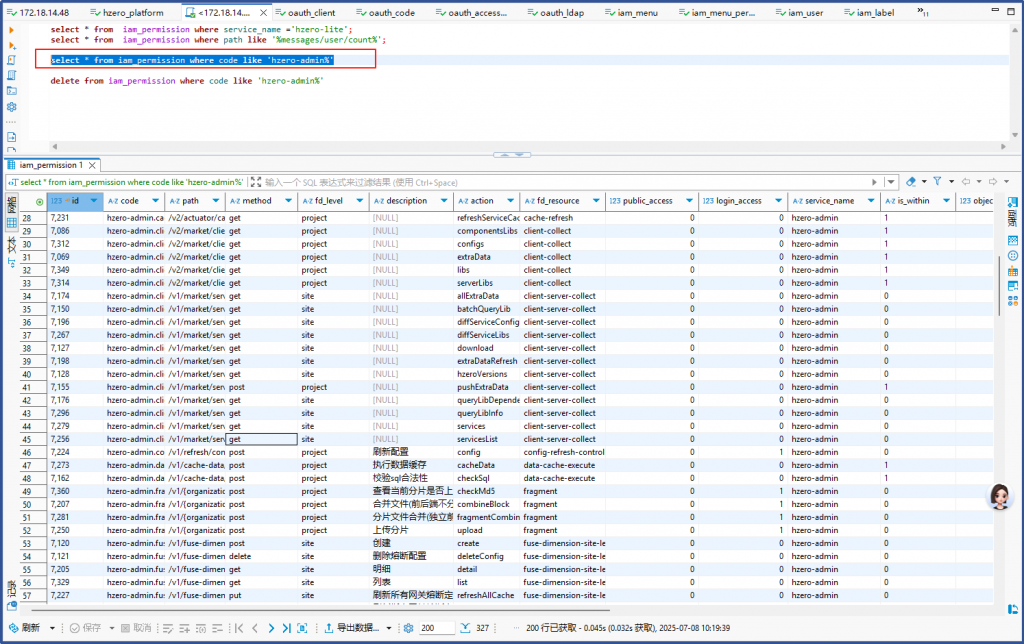Click the funnel filter icon in results bar

(x=937, y=182)
